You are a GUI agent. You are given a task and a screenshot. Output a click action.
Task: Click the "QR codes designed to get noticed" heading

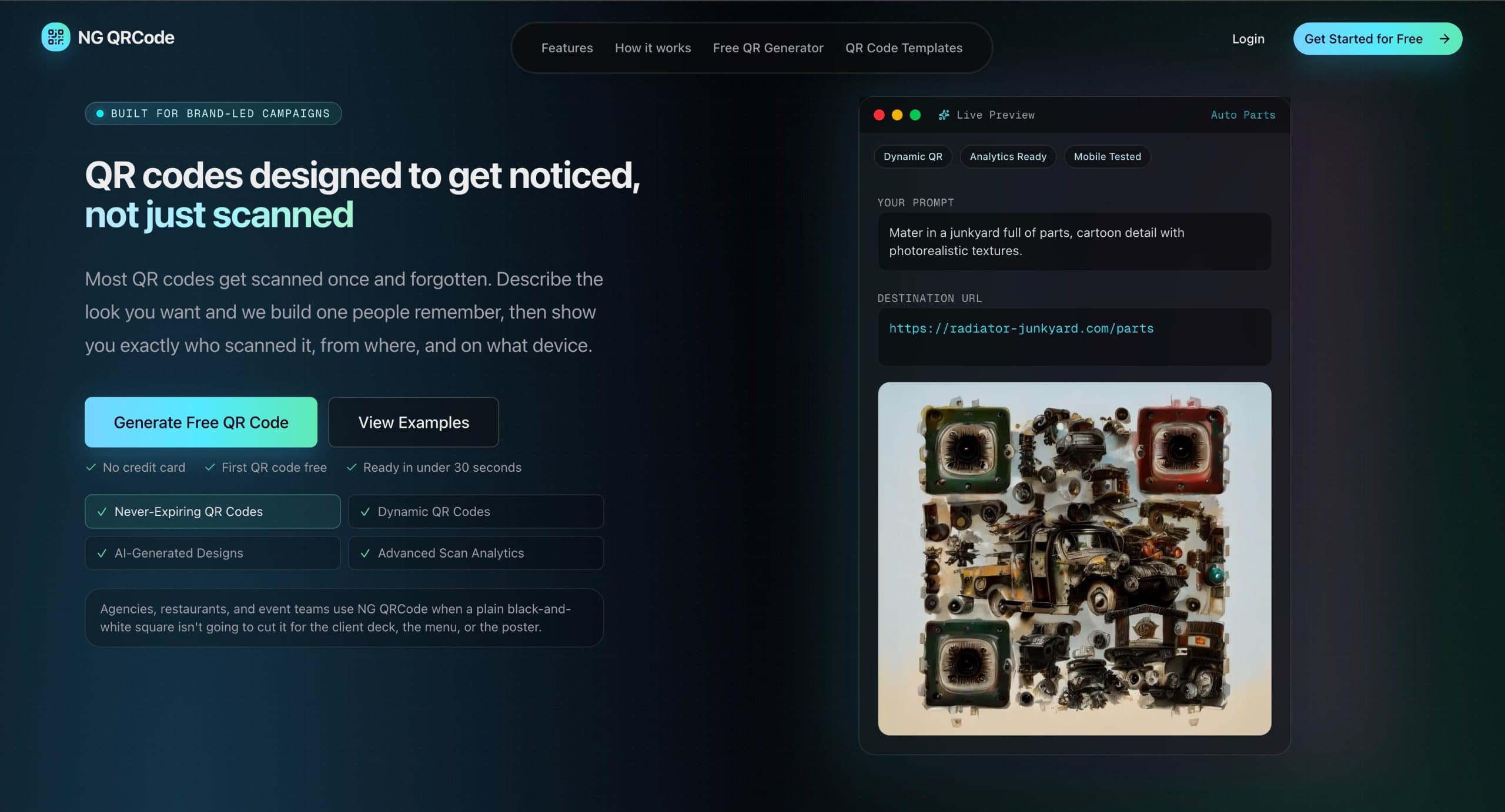click(362, 175)
